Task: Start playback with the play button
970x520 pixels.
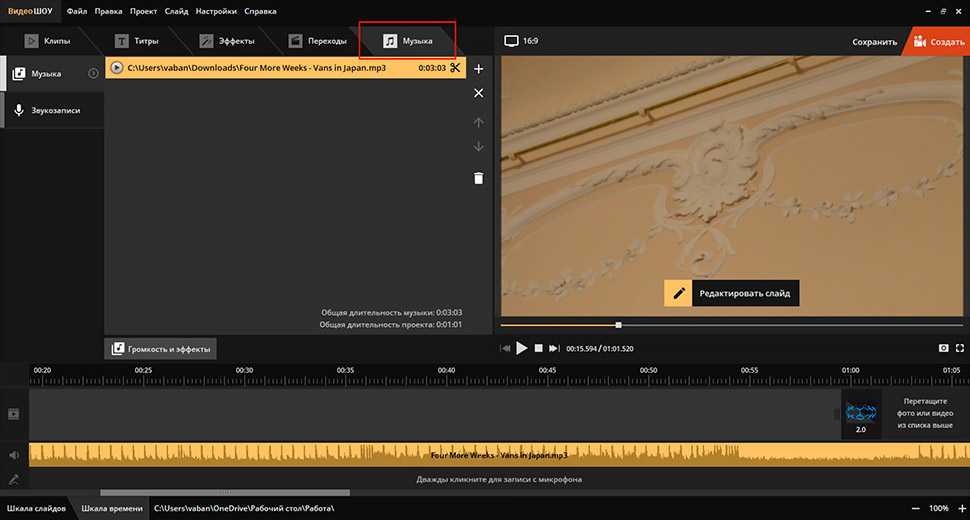Action: click(522, 348)
